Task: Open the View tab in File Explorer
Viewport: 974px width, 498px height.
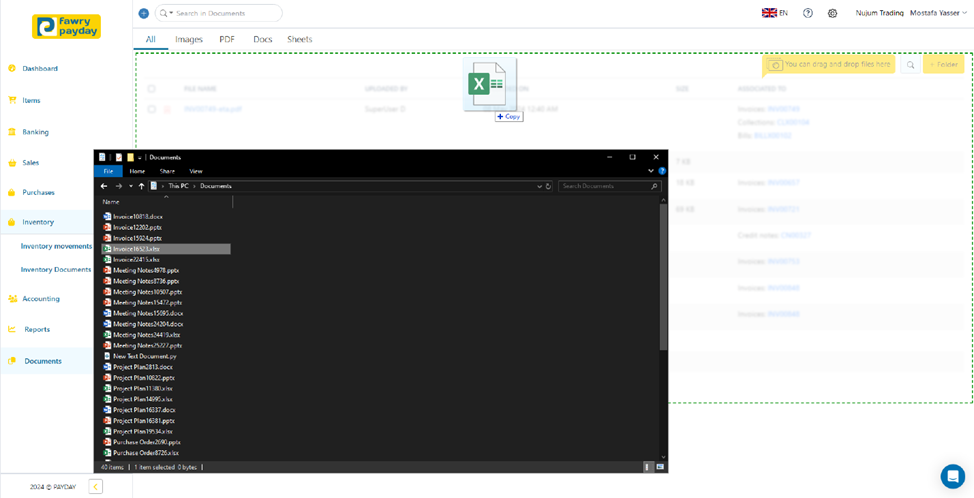Action: point(196,171)
